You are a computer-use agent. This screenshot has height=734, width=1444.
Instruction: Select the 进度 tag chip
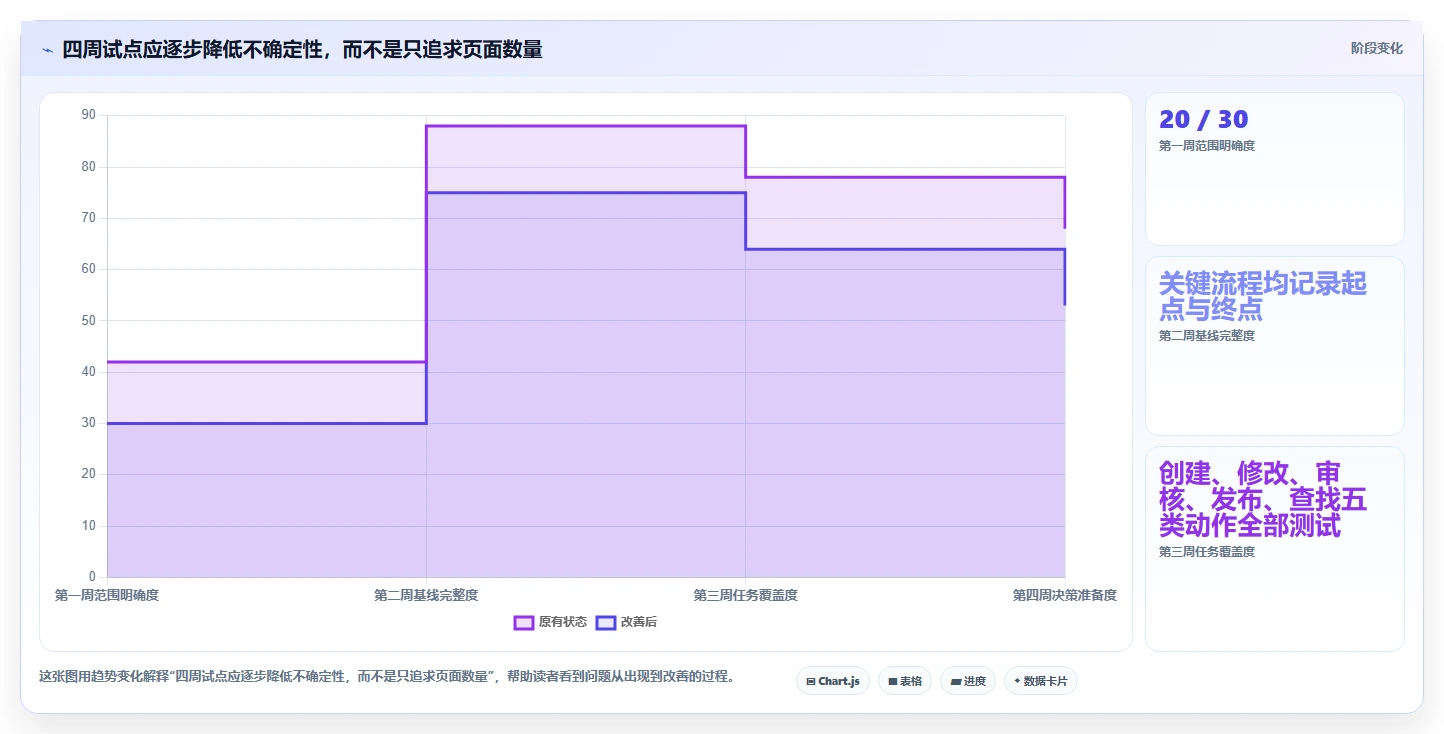pos(968,681)
